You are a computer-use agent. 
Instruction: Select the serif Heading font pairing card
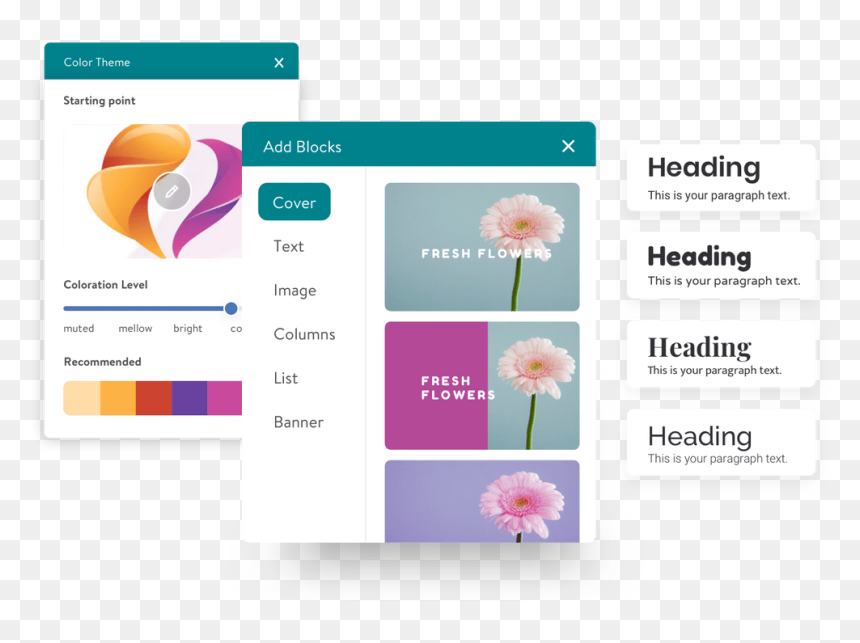(721, 354)
